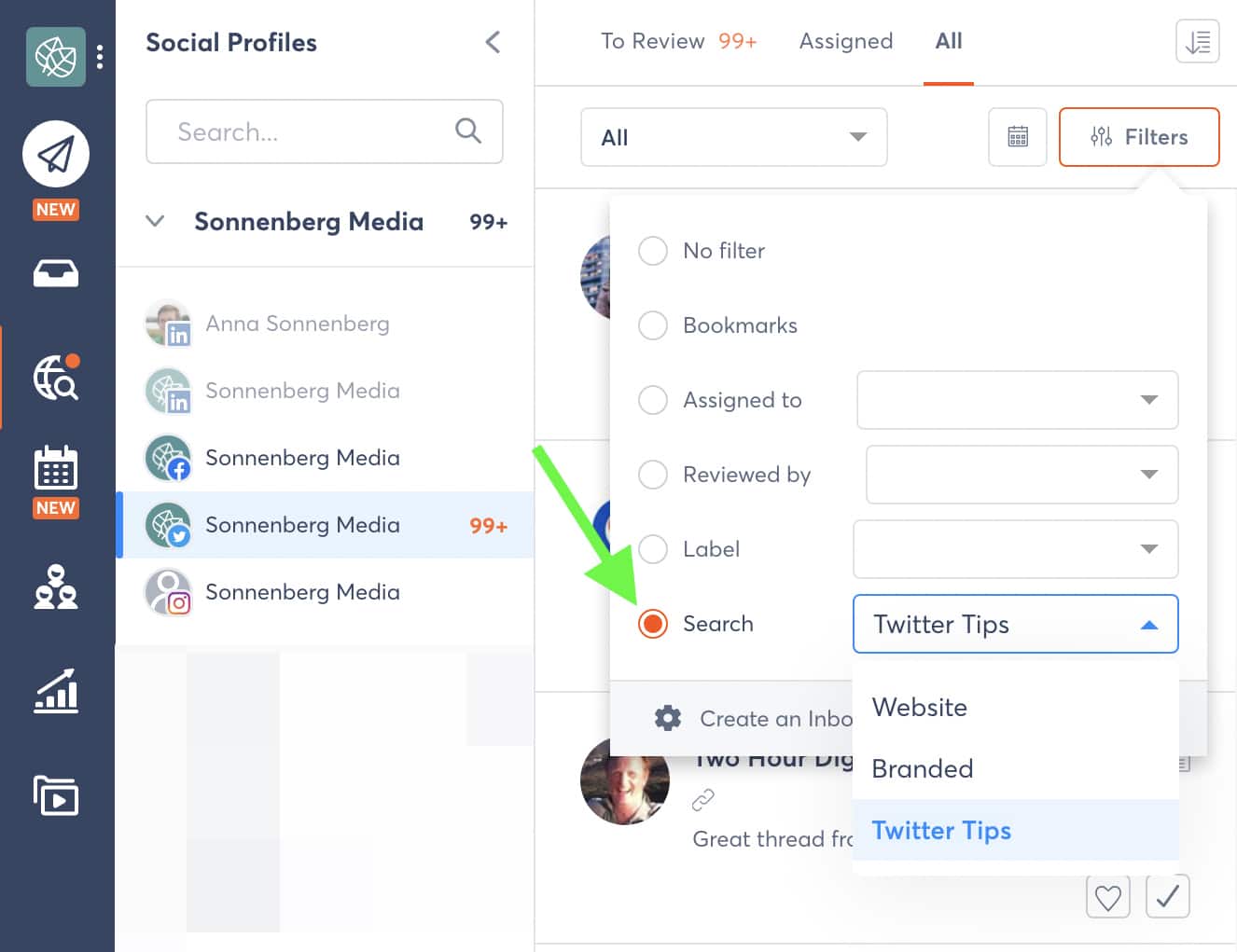Open the media library icon in sidebar
The width and height of the screenshot is (1237, 952).
[56, 795]
